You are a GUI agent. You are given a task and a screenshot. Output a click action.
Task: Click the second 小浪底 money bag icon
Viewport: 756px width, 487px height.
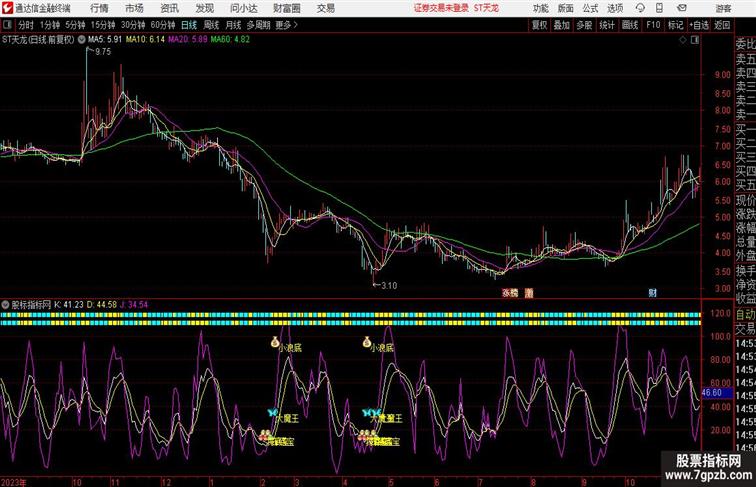point(367,342)
